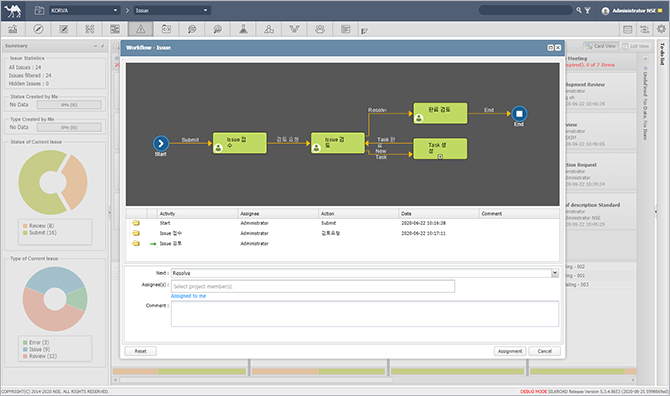This screenshot has height=396, width=670.
Task: Open the layout panels toolbar icon
Action: pos(115,29)
